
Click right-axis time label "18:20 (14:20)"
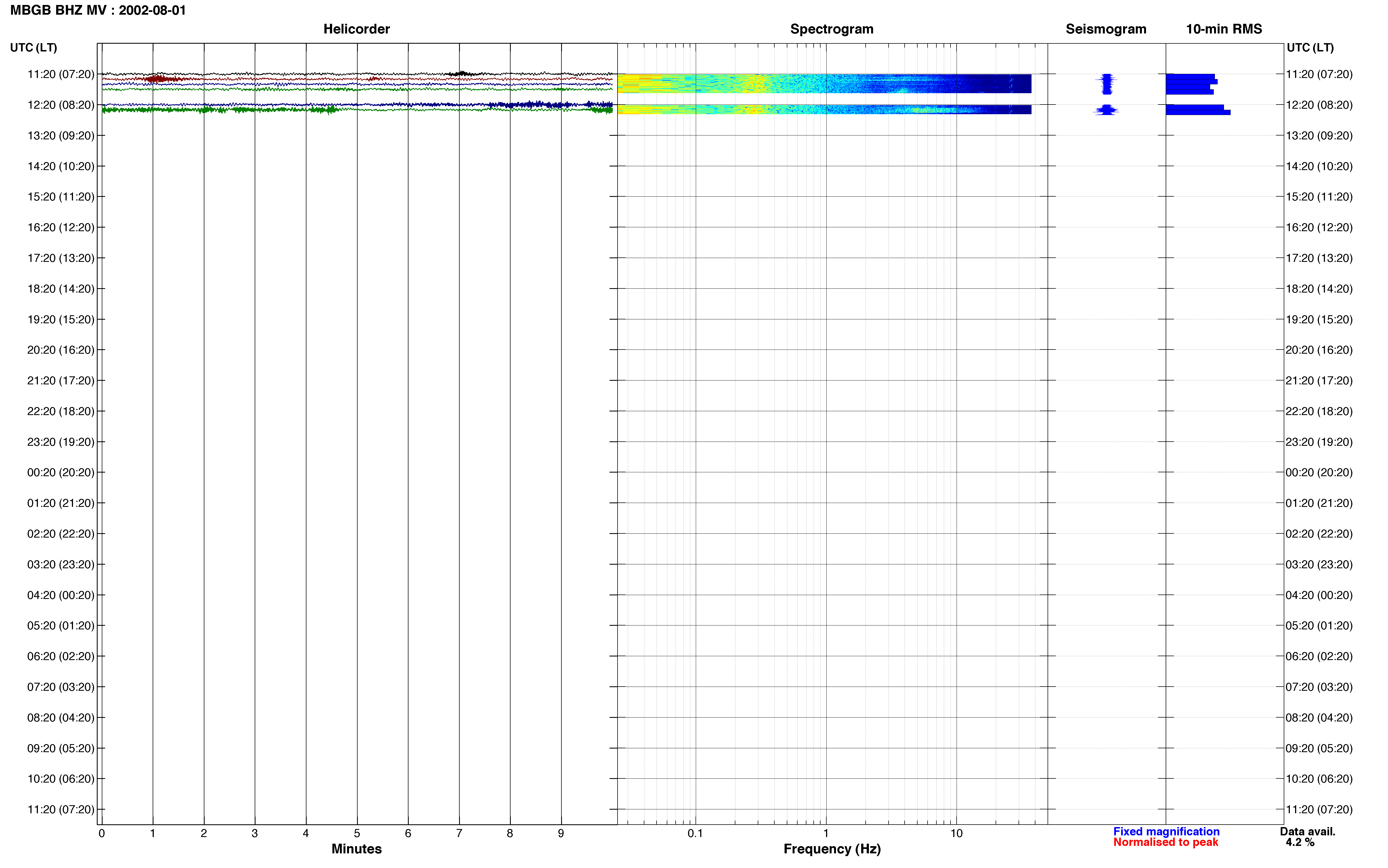coord(1319,289)
